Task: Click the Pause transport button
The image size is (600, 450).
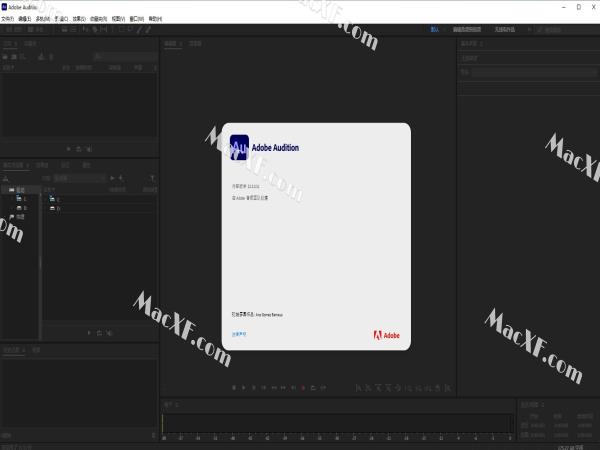Action: click(x=253, y=388)
